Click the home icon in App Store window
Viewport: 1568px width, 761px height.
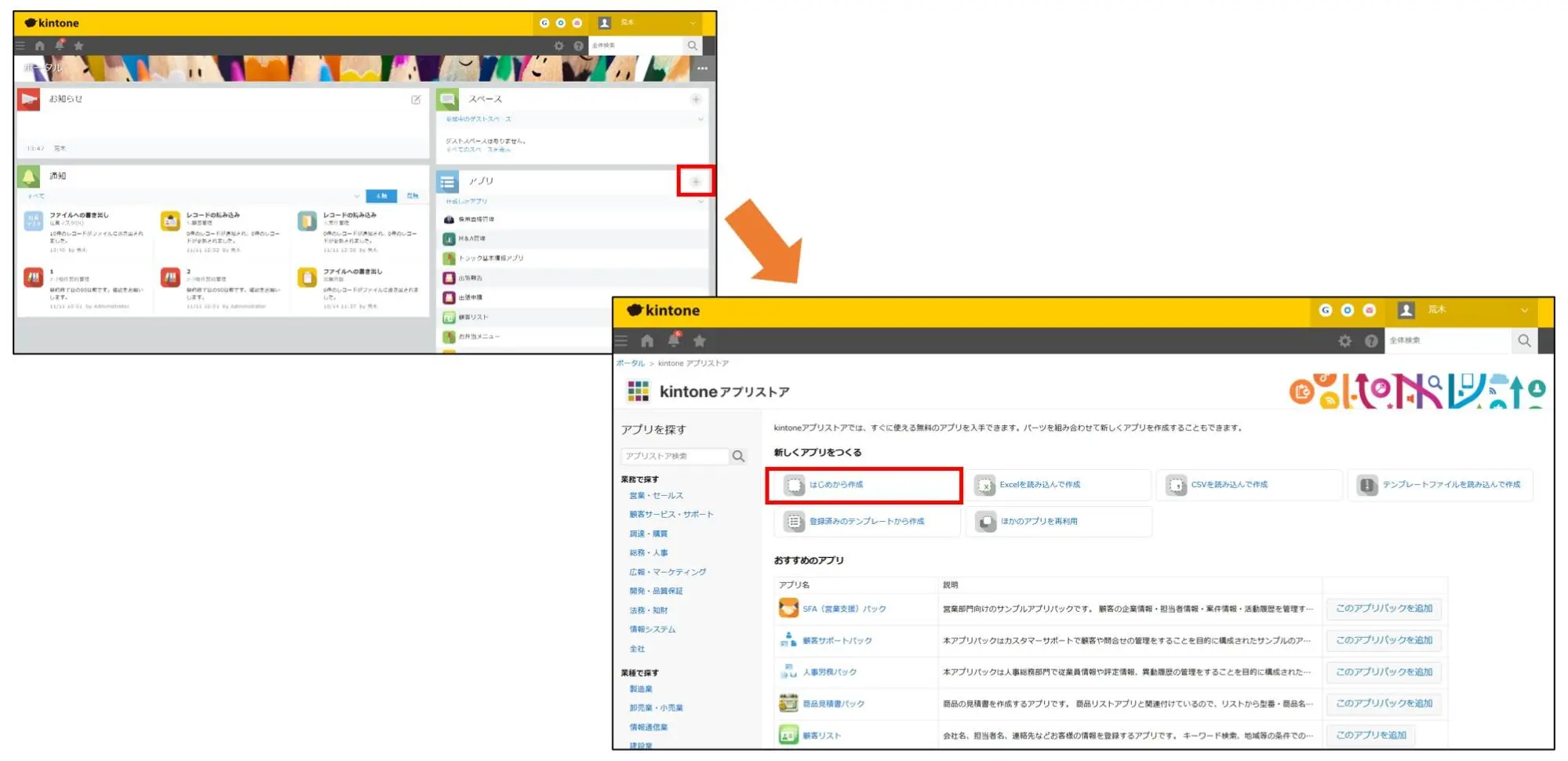[646, 340]
